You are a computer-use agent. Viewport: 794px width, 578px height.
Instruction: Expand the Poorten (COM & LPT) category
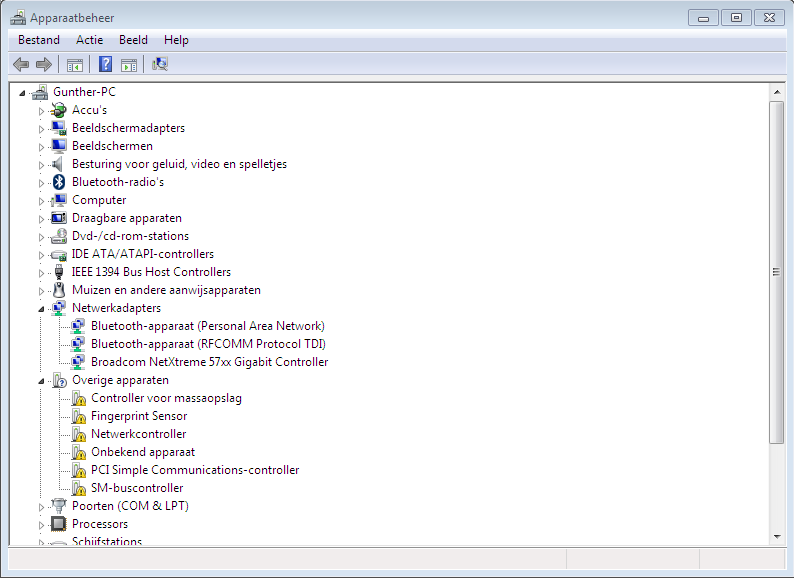(42, 507)
